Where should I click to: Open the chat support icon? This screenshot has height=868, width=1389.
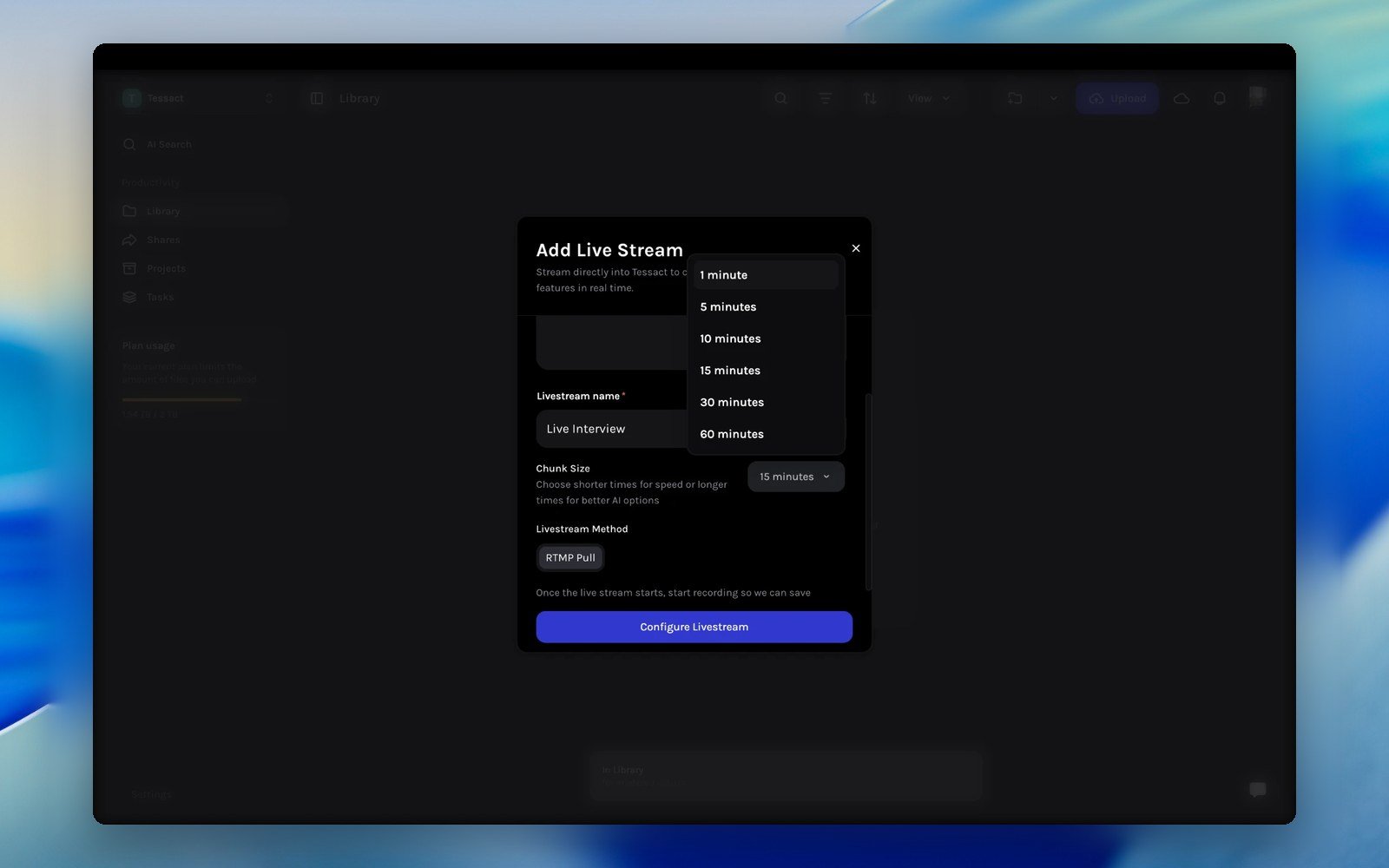tap(1257, 789)
